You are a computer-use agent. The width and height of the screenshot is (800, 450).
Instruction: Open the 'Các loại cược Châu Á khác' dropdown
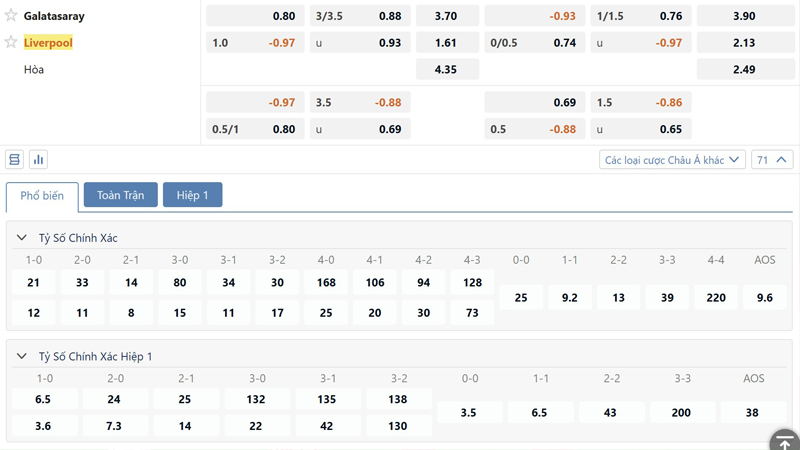[x=672, y=160]
